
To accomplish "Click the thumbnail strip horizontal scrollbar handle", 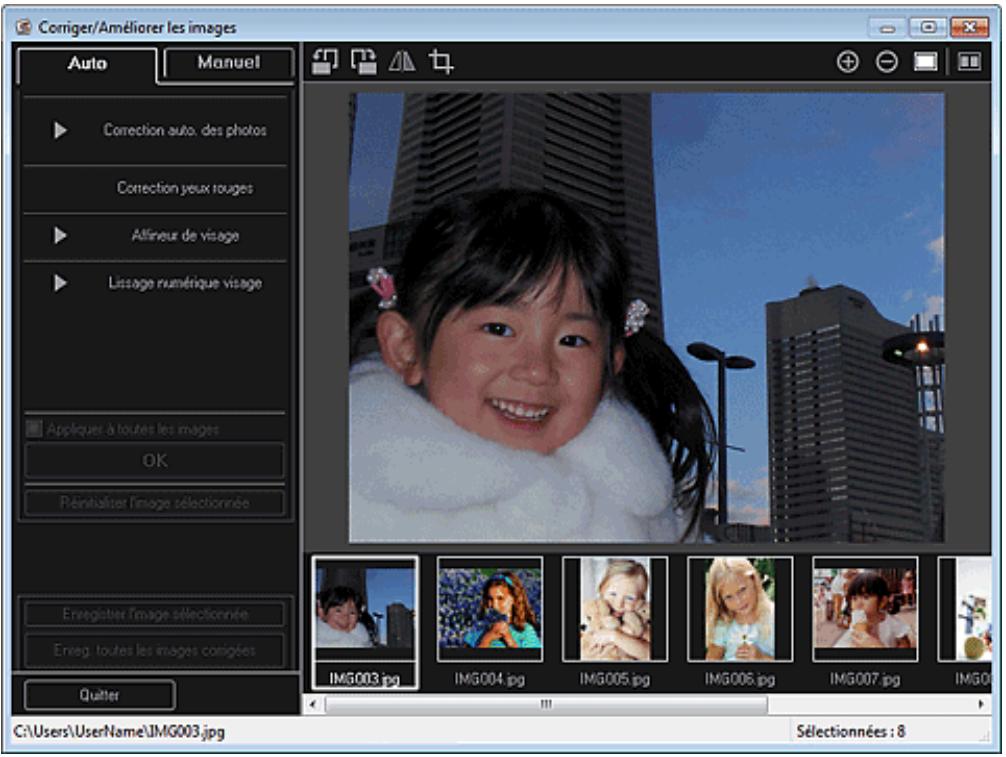I will click(546, 704).
